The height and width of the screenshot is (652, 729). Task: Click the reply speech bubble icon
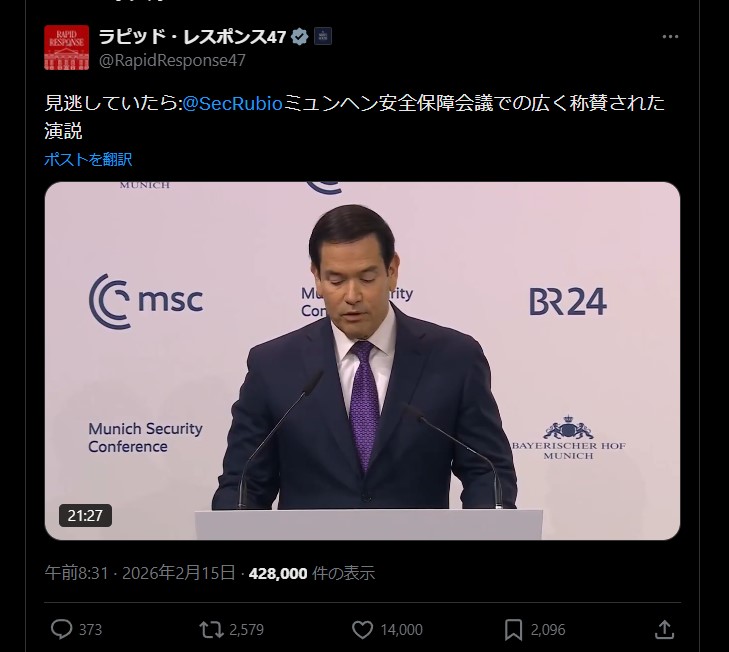coord(61,630)
